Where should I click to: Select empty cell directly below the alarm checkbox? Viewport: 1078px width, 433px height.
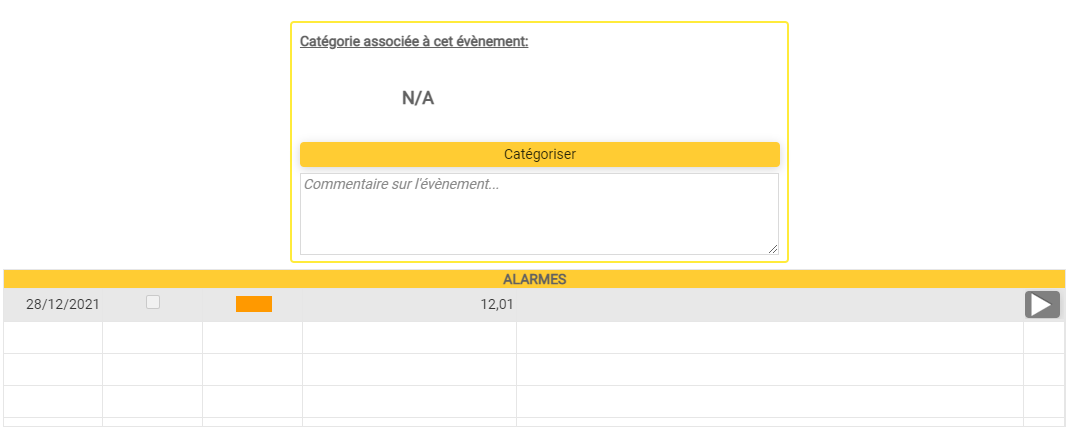tap(152, 338)
